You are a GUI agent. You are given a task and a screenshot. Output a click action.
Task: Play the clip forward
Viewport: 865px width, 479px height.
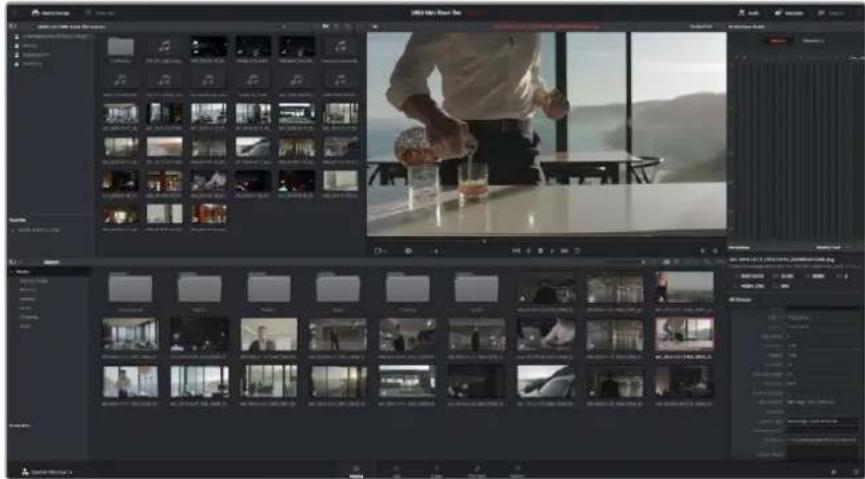(552, 251)
